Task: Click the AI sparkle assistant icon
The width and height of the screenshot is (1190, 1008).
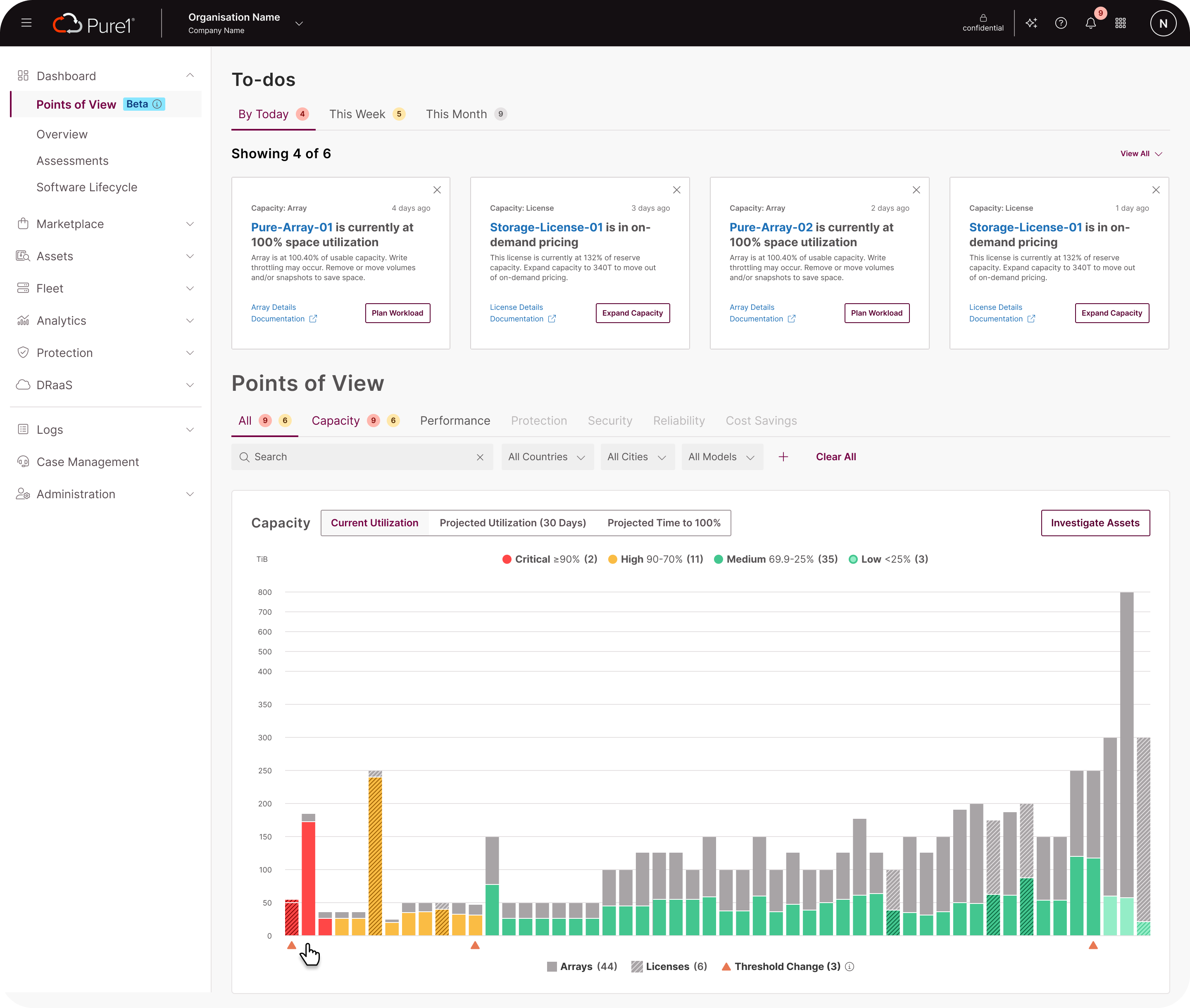Action: point(1031,24)
